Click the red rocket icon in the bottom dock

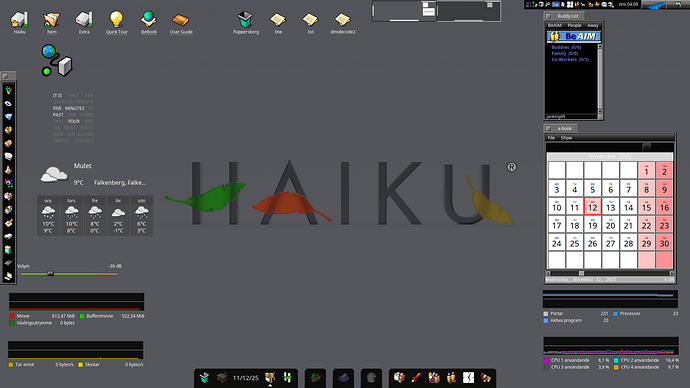(416, 377)
